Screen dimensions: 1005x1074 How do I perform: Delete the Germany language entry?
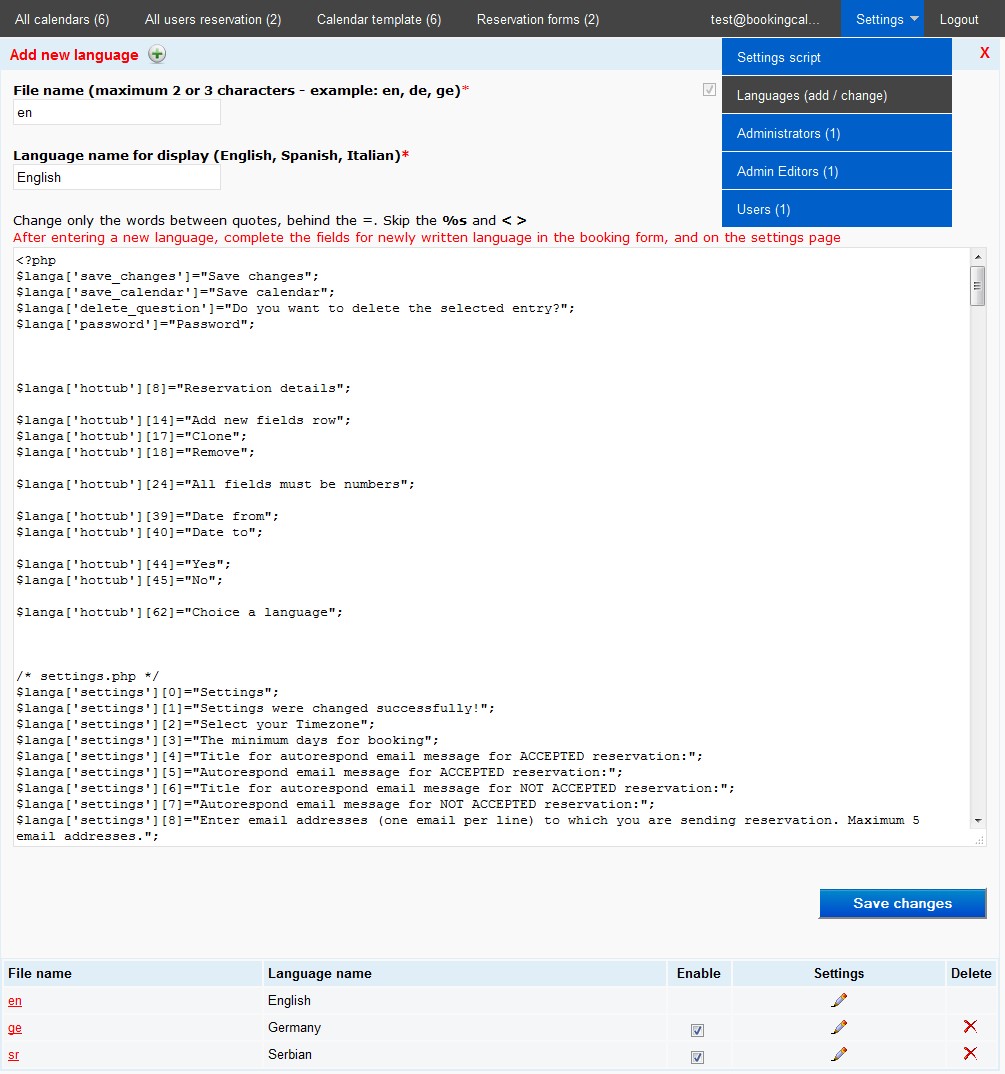point(969,1027)
